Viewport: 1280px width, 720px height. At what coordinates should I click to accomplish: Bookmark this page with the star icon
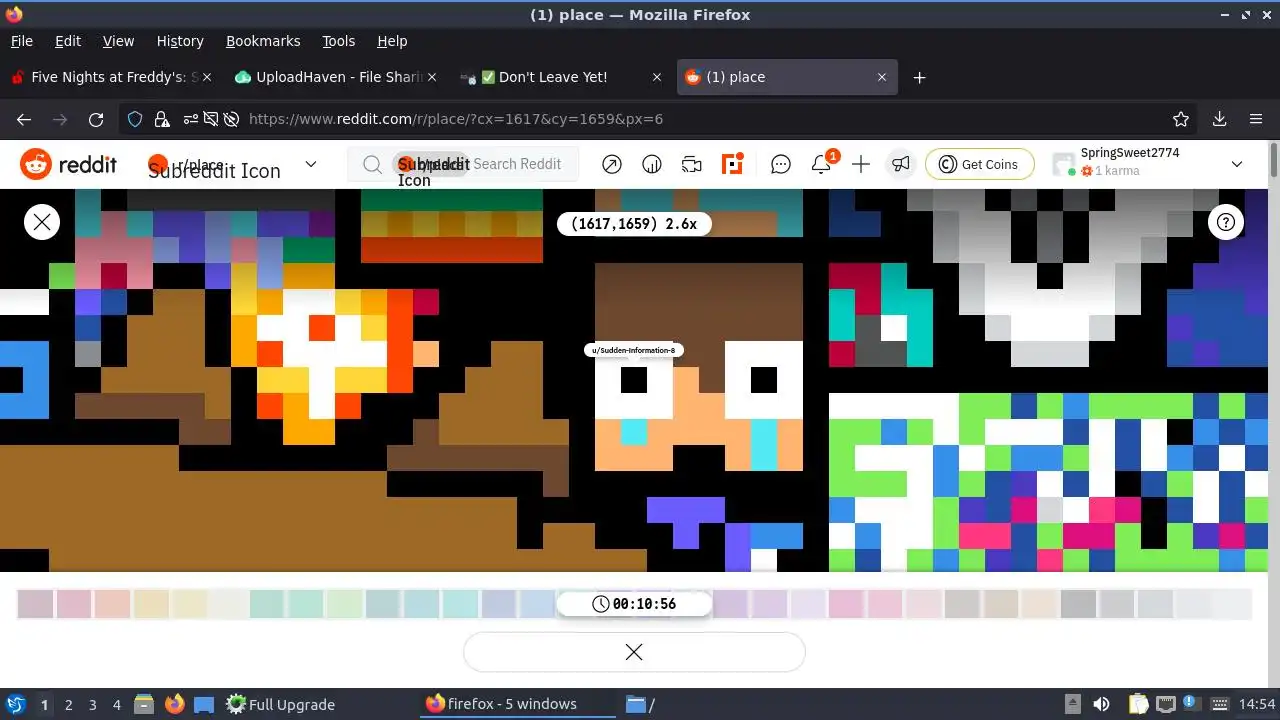(x=1181, y=119)
